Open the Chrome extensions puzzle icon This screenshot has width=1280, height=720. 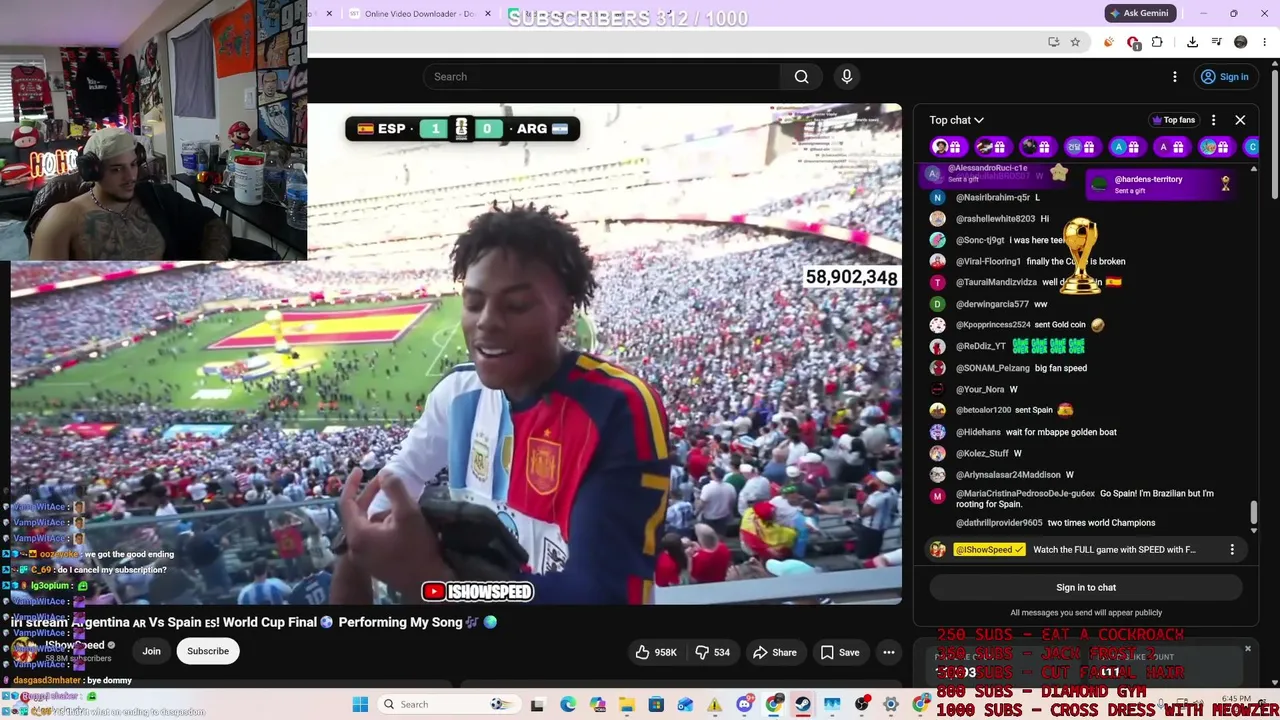(x=1157, y=42)
